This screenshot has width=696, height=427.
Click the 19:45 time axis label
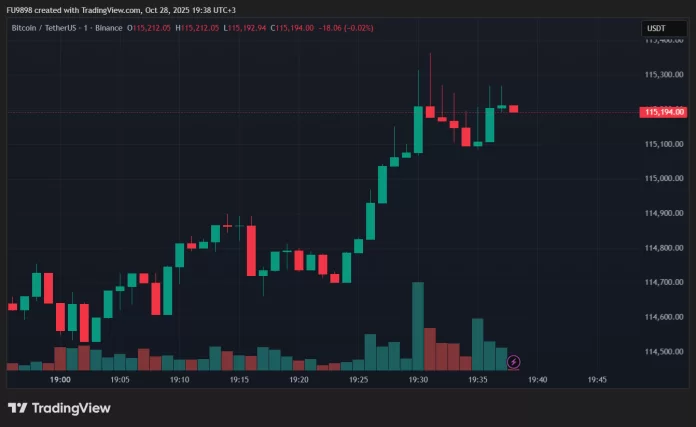(x=597, y=380)
